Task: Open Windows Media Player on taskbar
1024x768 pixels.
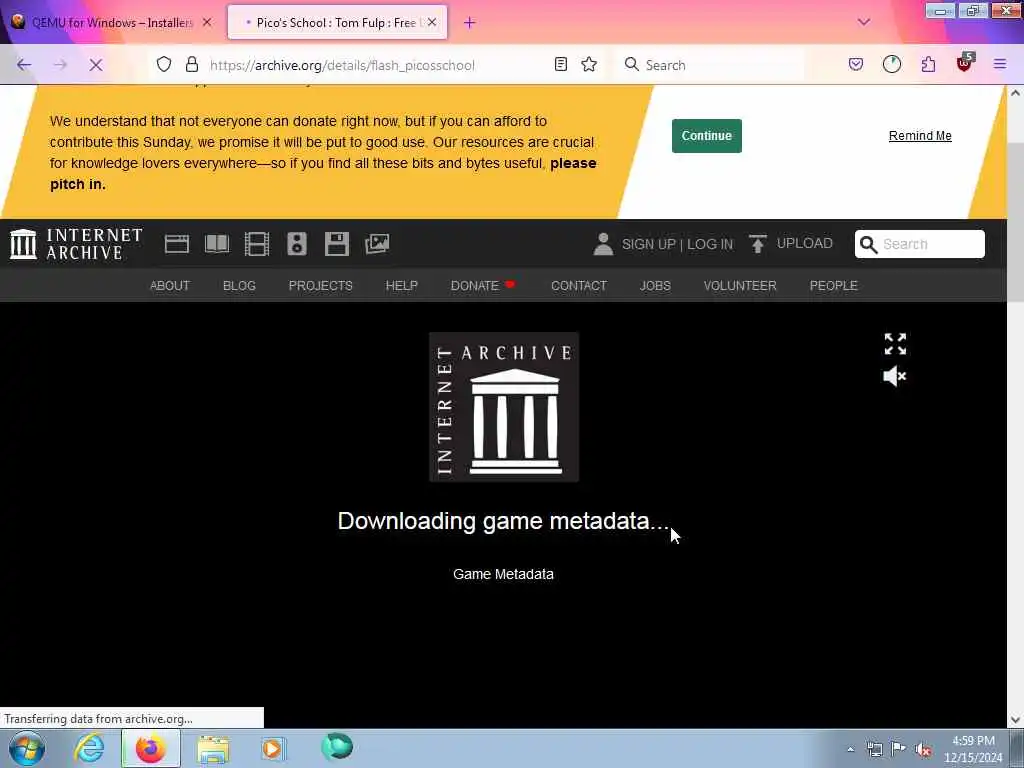Action: click(273, 748)
